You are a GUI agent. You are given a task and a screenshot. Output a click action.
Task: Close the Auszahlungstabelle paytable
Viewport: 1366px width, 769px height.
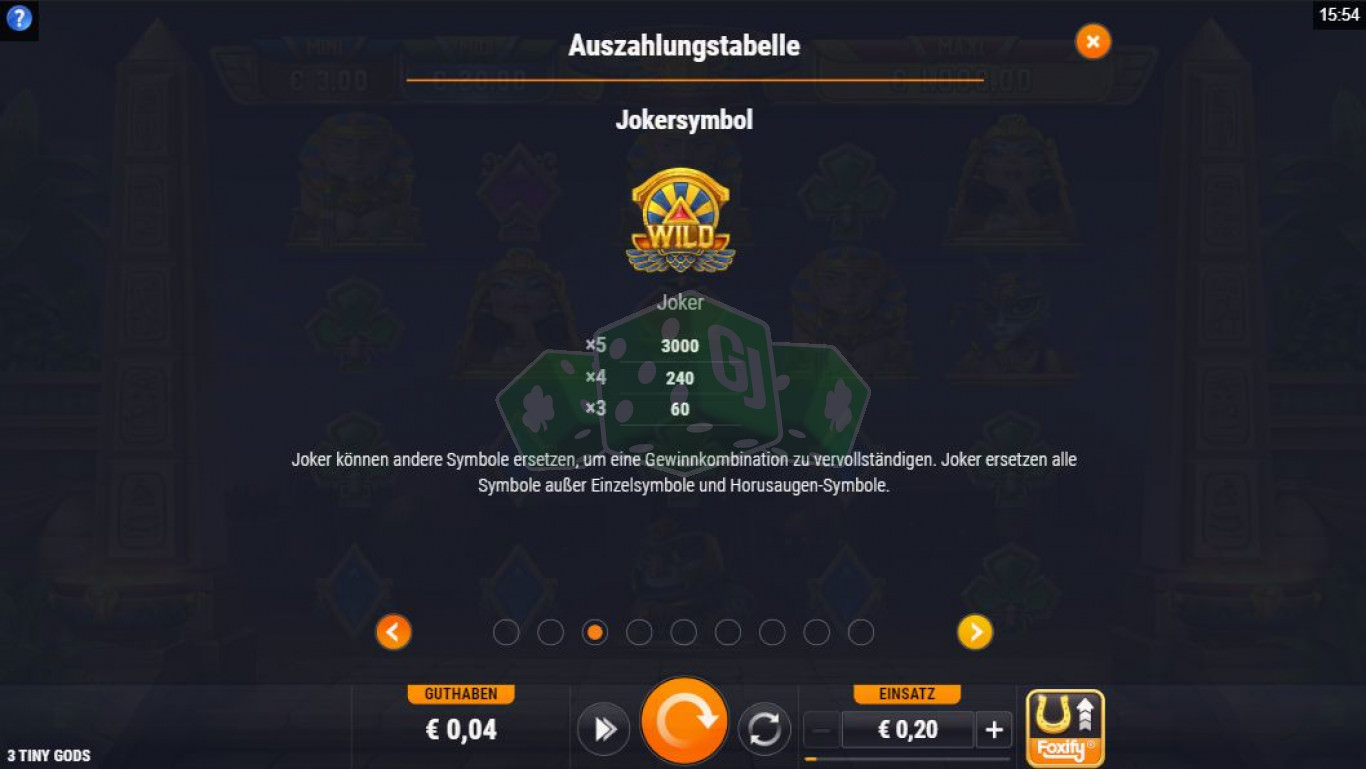pos(1093,41)
